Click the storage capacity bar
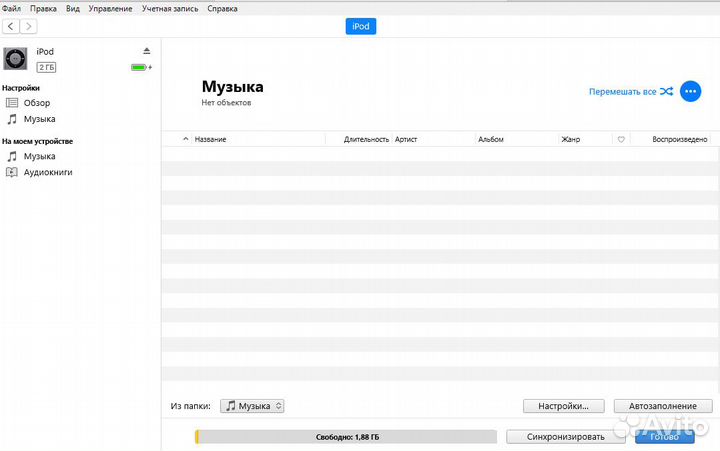The height and width of the screenshot is (451, 720). point(345,437)
